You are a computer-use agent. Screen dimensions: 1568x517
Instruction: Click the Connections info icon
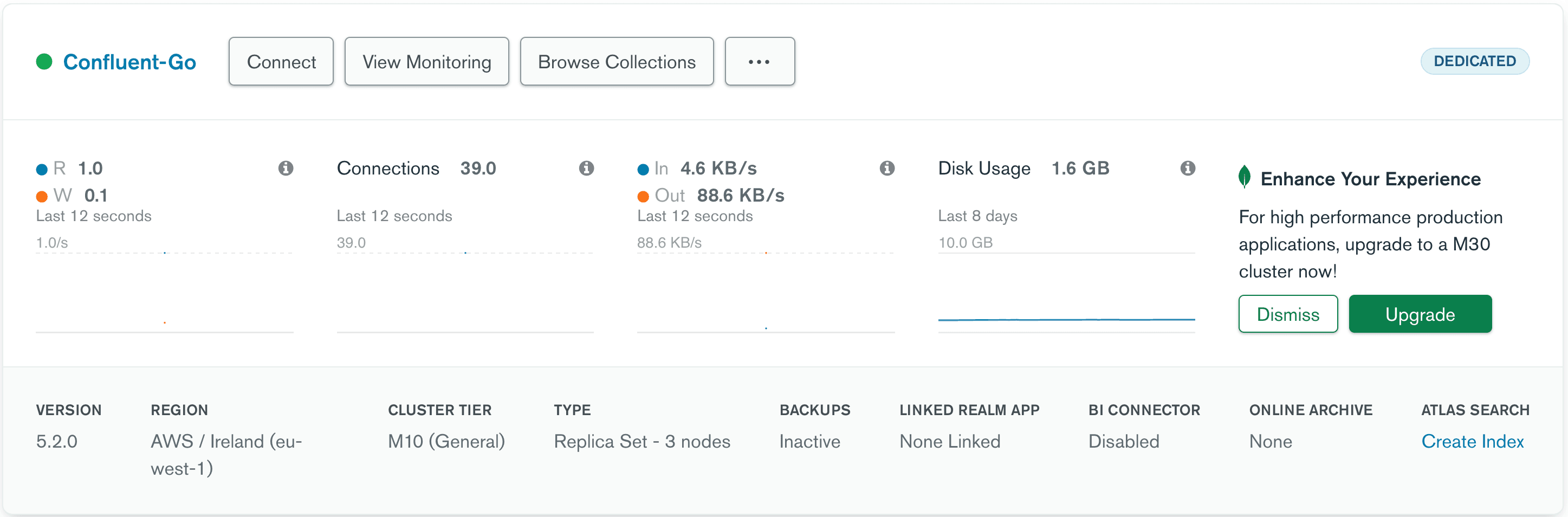586,168
